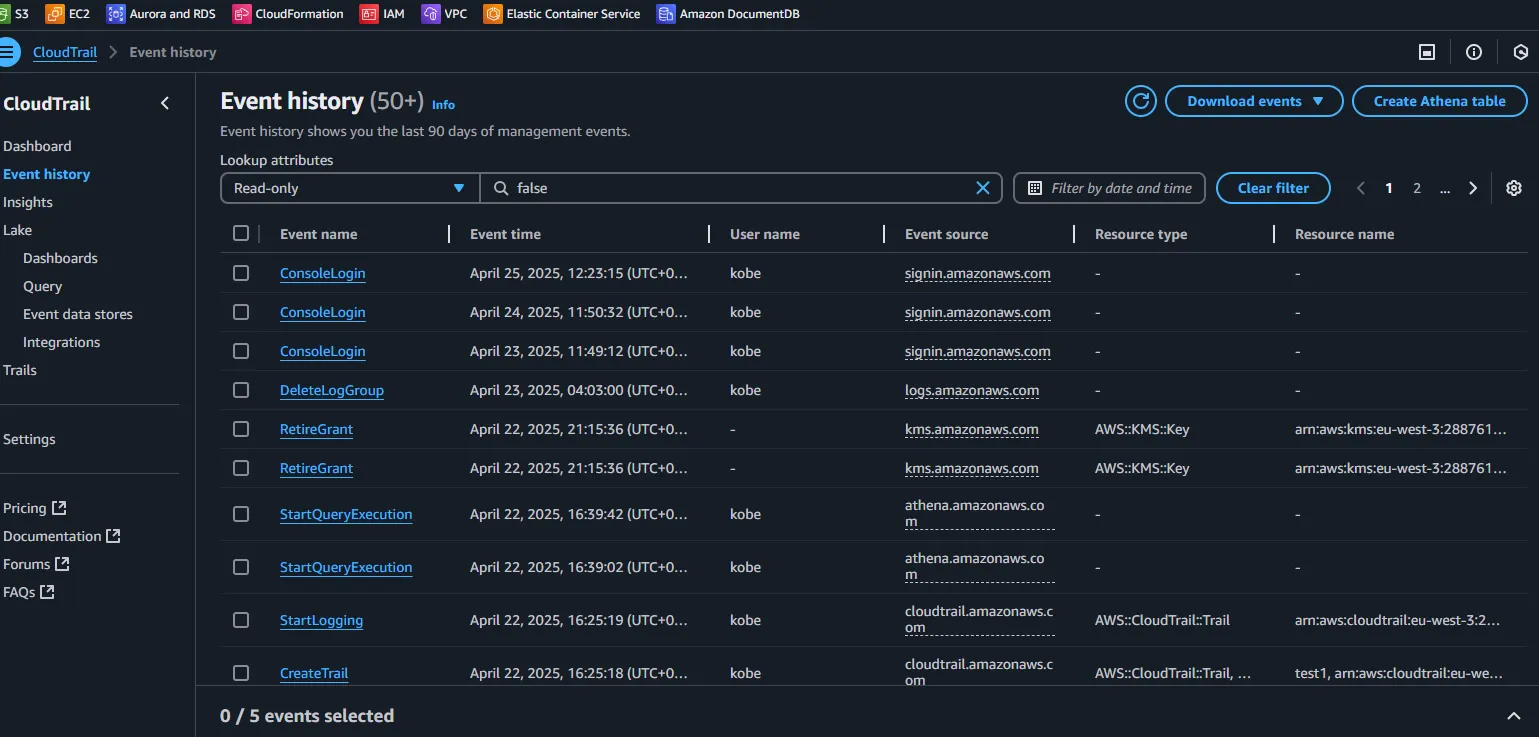Clear the false filter text with X
Screen dimensions: 1539x737
point(983,188)
